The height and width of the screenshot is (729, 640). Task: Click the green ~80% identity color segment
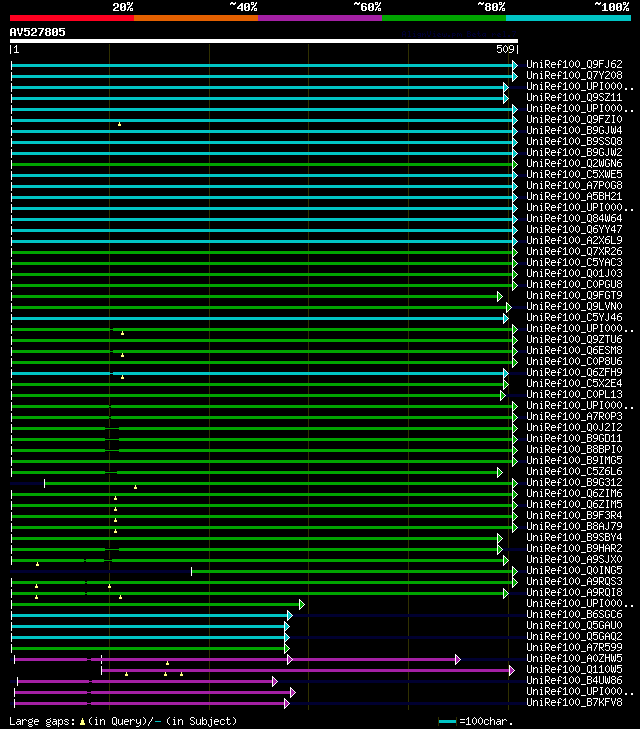coord(444,18)
